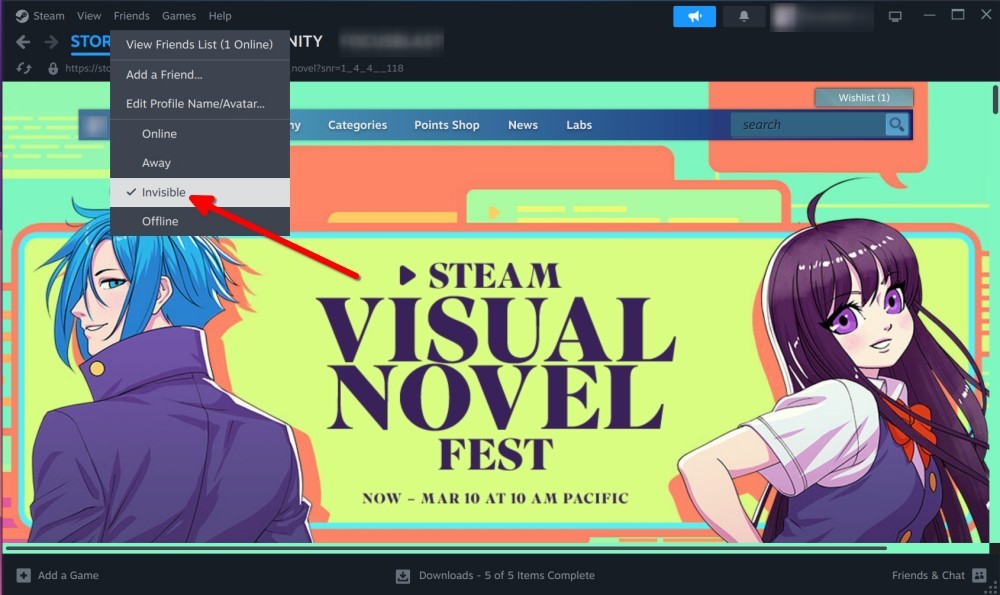The width and height of the screenshot is (1000, 595).
Task: Go back with the left arrow
Action: [x=23, y=42]
